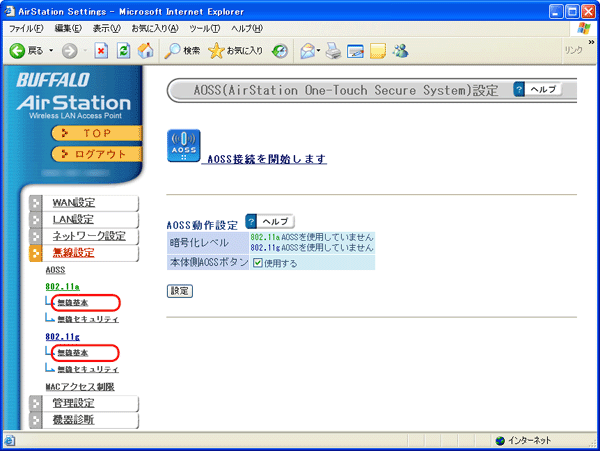Click the IE icon in title bar
Viewport: 600px width, 451px height.
tap(10, 11)
